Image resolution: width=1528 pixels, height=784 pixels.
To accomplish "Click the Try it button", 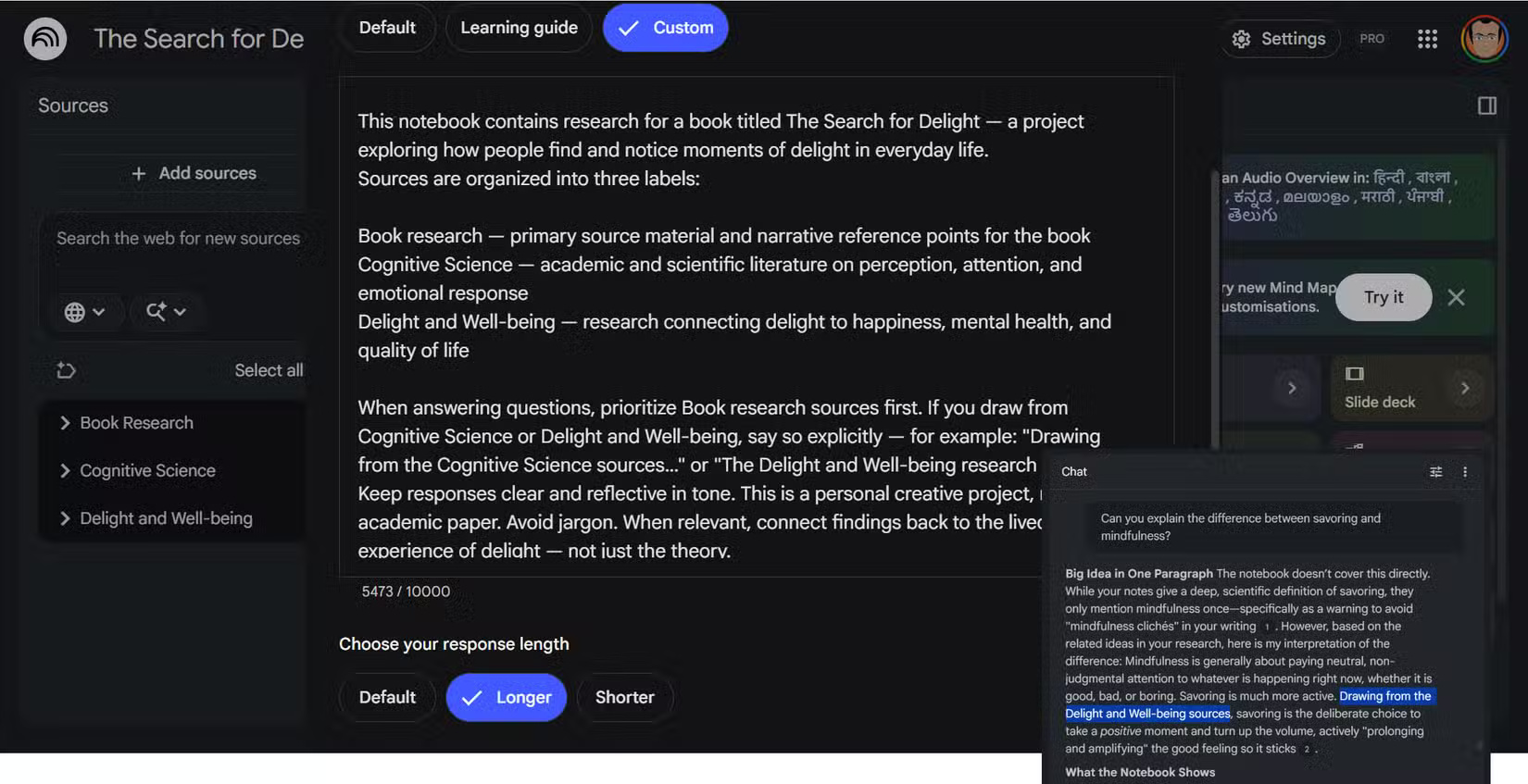I will pyautogui.click(x=1384, y=297).
